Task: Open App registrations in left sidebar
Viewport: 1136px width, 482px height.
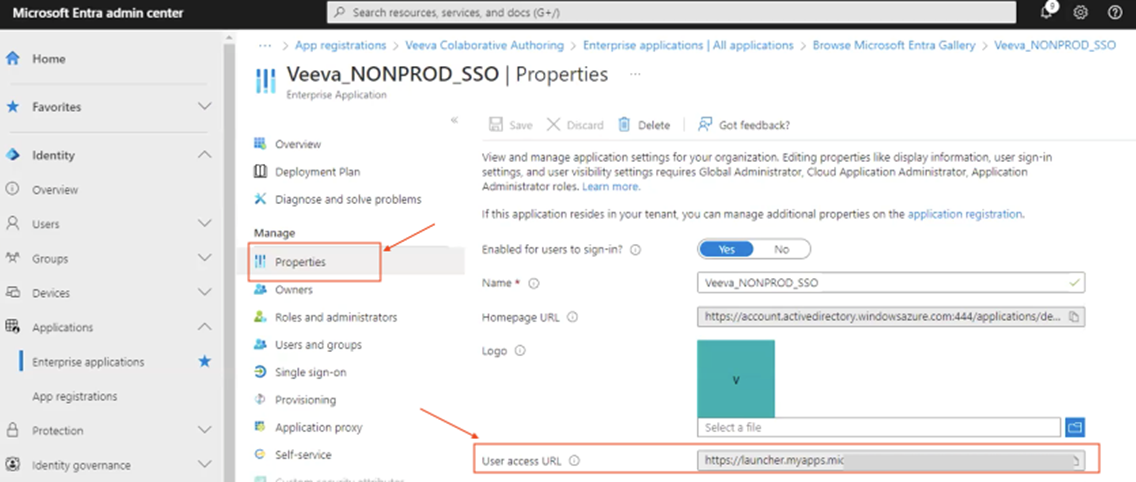Action: (x=75, y=396)
